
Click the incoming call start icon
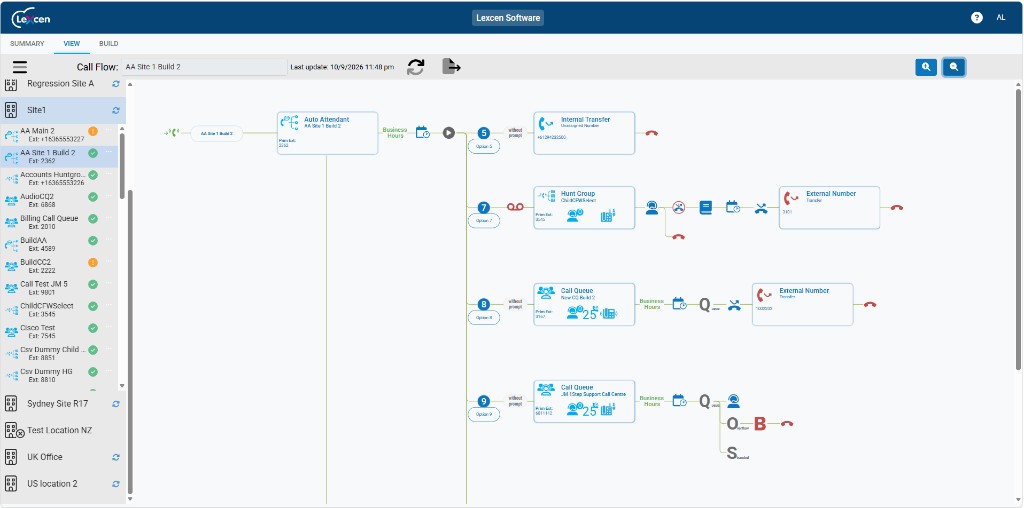tap(172, 133)
